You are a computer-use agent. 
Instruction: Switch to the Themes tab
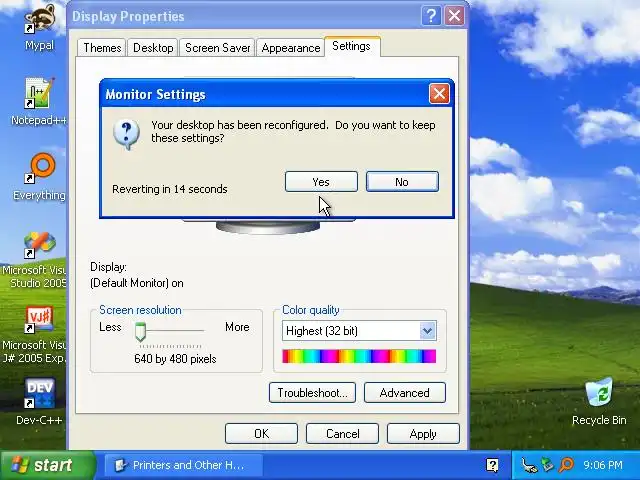(x=102, y=48)
